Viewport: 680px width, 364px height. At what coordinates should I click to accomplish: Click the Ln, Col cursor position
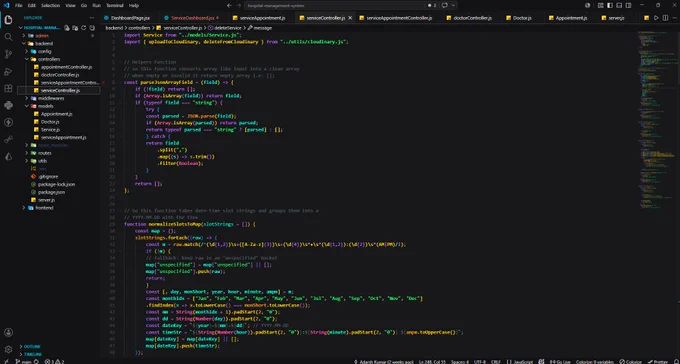tap(431, 361)
